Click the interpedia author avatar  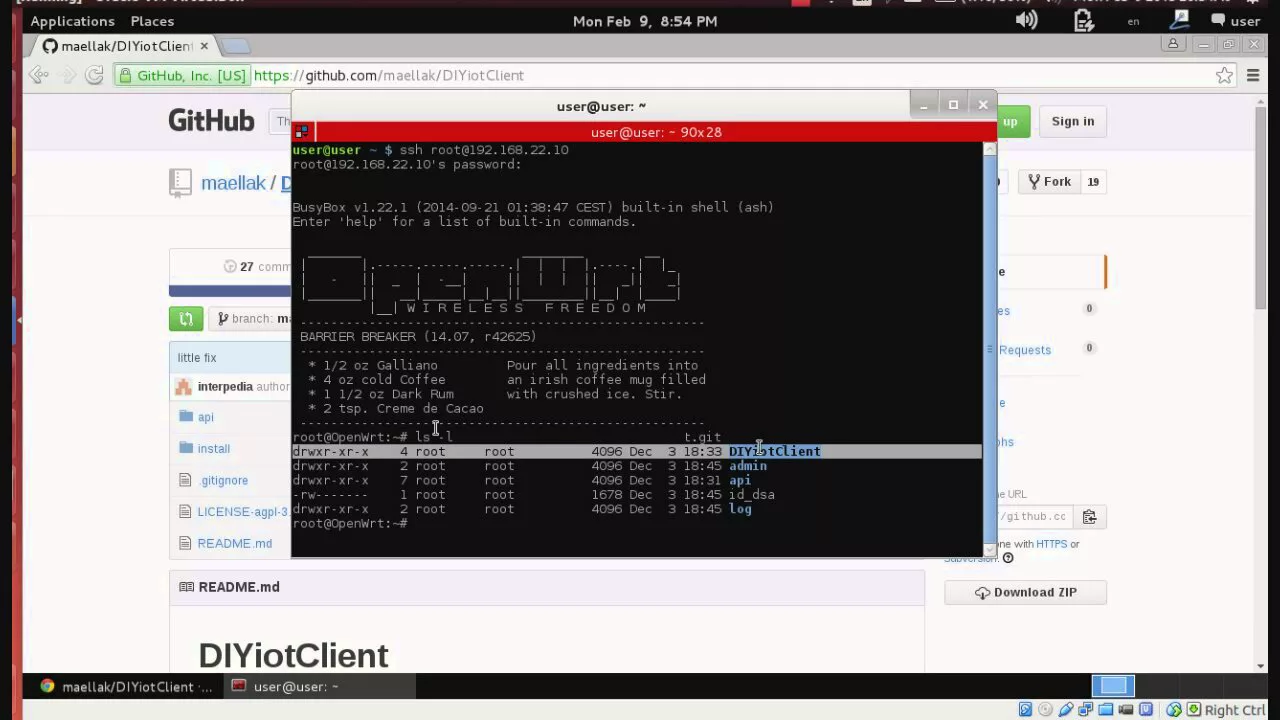(183, 387)
